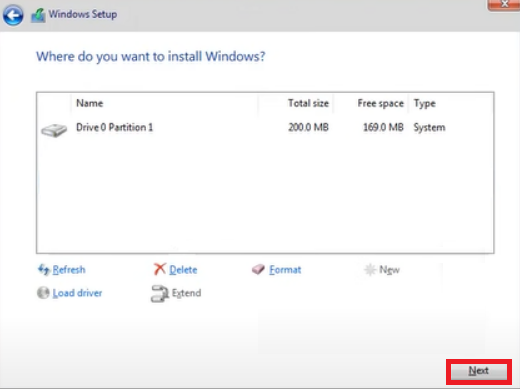Click the pink eraser Format icon
The height and width of the screenshot is (389, 520).
[258, 269]
